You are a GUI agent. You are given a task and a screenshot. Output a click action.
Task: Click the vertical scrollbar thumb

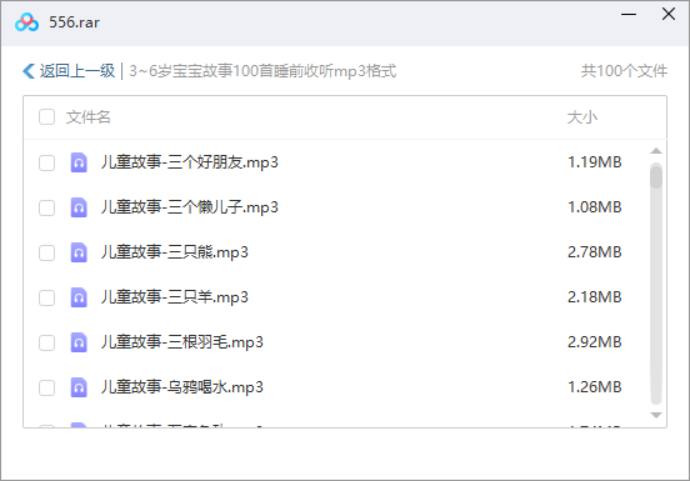[656, 177]
